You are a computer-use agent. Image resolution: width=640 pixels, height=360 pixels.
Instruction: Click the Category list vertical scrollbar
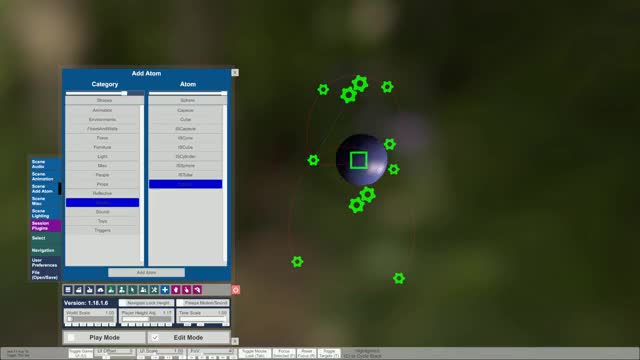click(142, 184)
